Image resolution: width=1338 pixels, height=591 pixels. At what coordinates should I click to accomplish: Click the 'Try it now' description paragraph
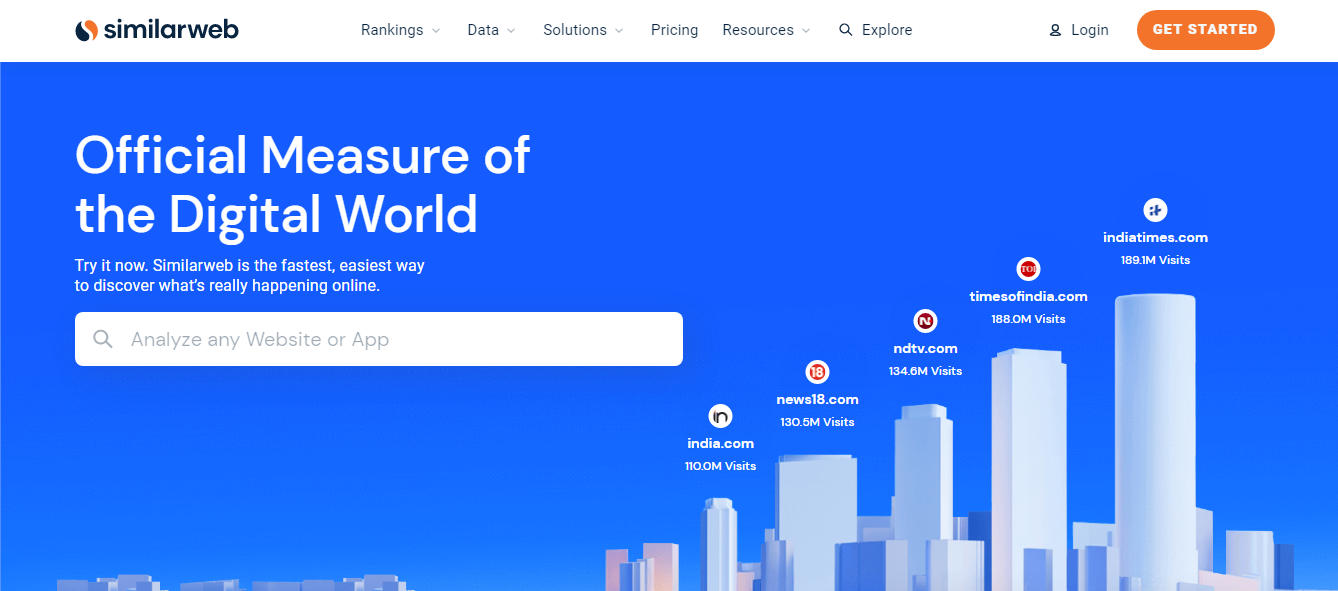pyautogui.click(x=250, y=275)
